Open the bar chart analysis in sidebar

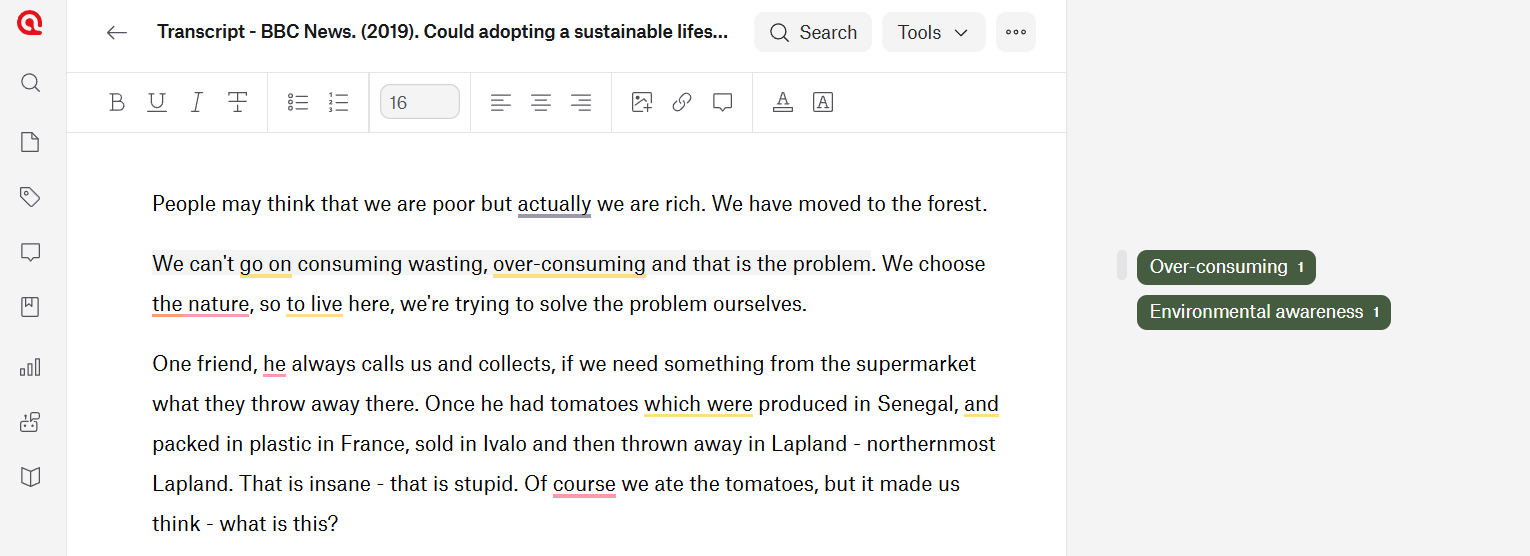click(x=30, y=368)
